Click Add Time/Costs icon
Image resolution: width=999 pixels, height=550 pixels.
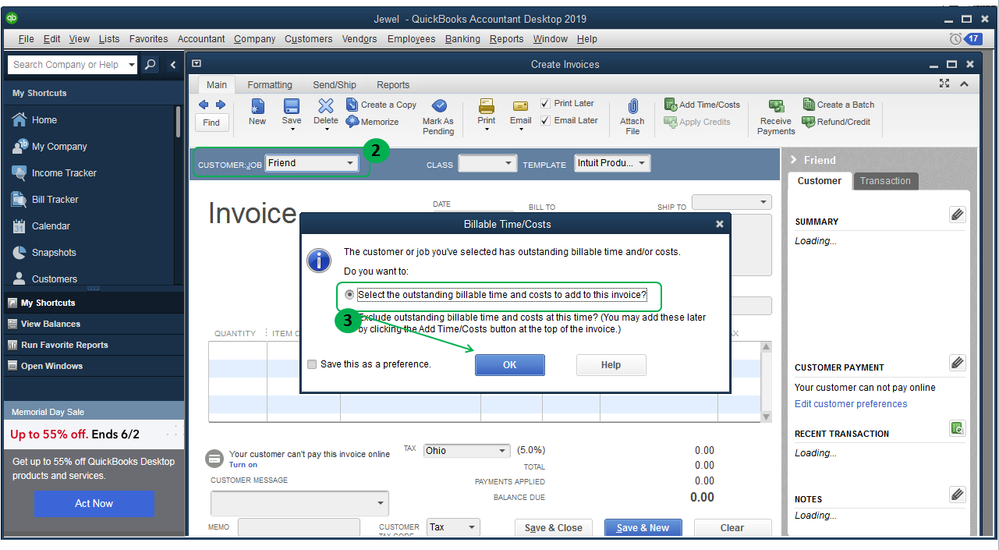[x=670, y=105]
